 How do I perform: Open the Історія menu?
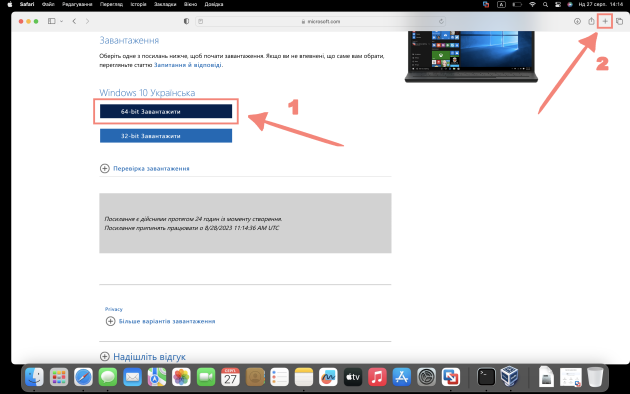[x=138, y=4]
